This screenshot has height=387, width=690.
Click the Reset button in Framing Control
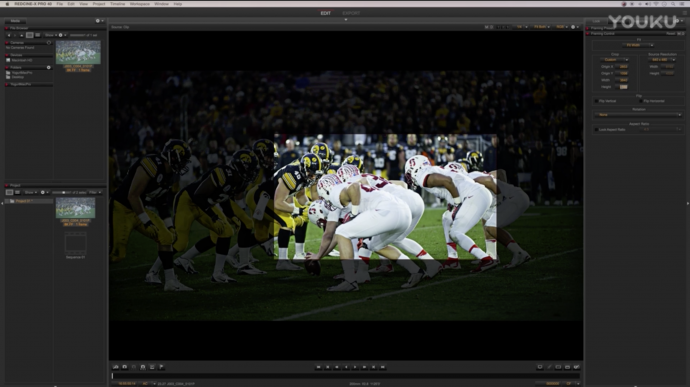point(671,33)
